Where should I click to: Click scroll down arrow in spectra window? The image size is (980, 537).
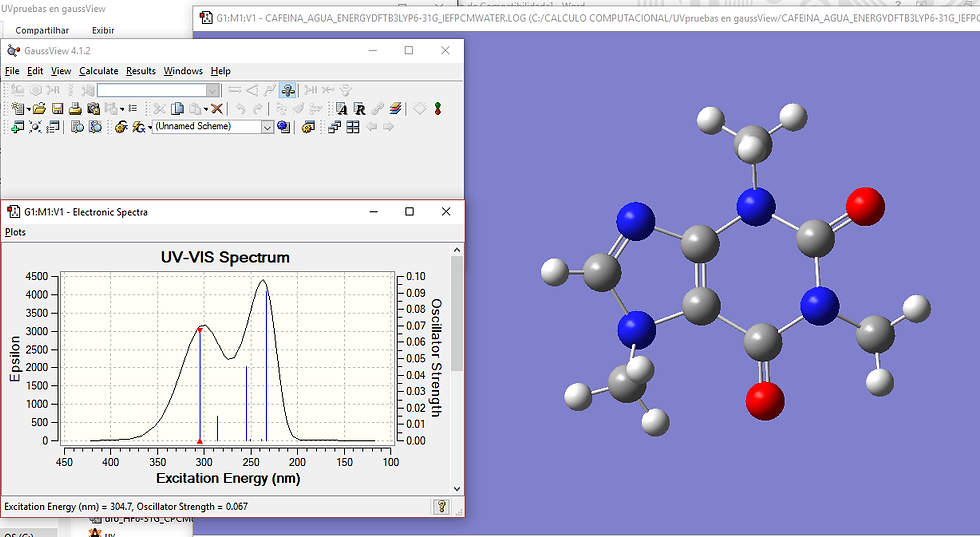click(x=457, y=489)
